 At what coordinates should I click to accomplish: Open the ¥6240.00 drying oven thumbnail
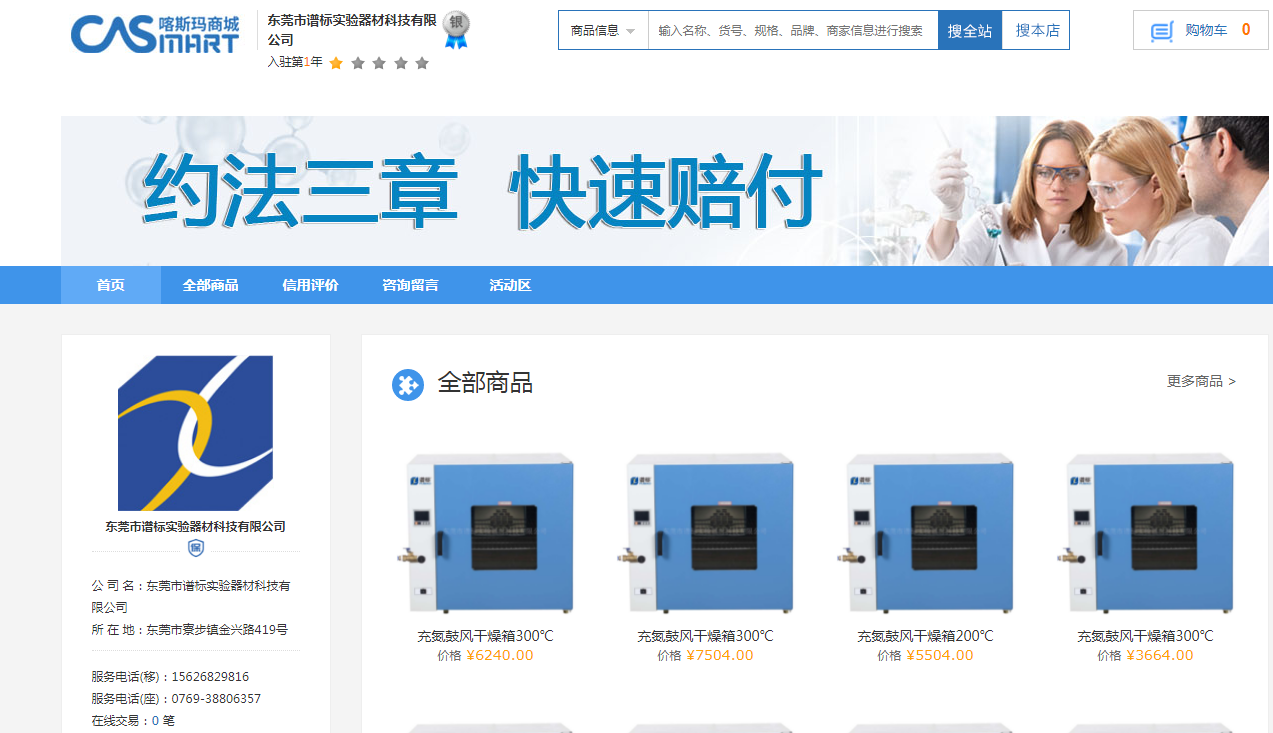pos(490,533)
